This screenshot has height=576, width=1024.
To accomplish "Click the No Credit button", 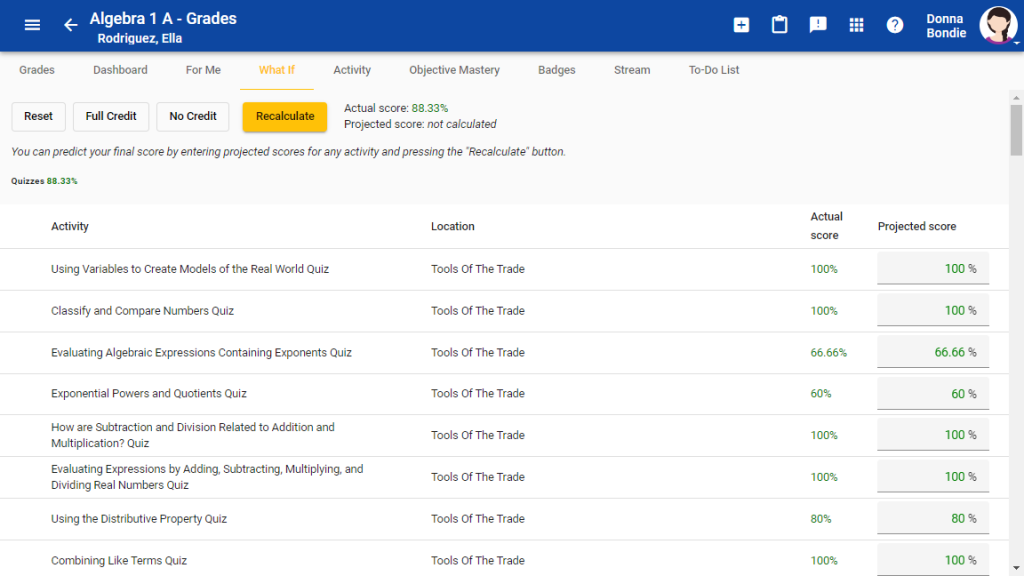I will [193, 116].
